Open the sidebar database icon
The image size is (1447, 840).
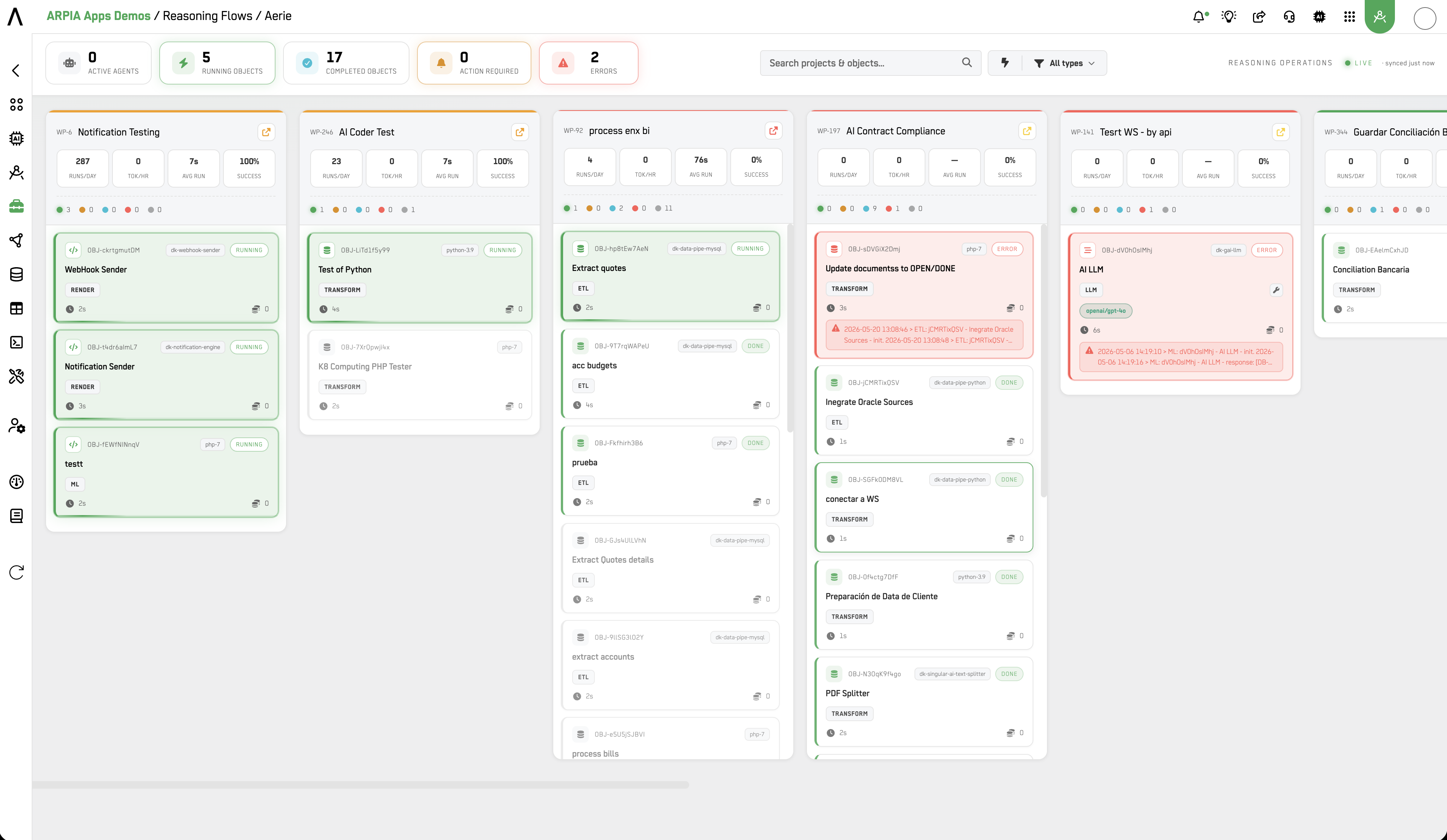click(17, 274)
